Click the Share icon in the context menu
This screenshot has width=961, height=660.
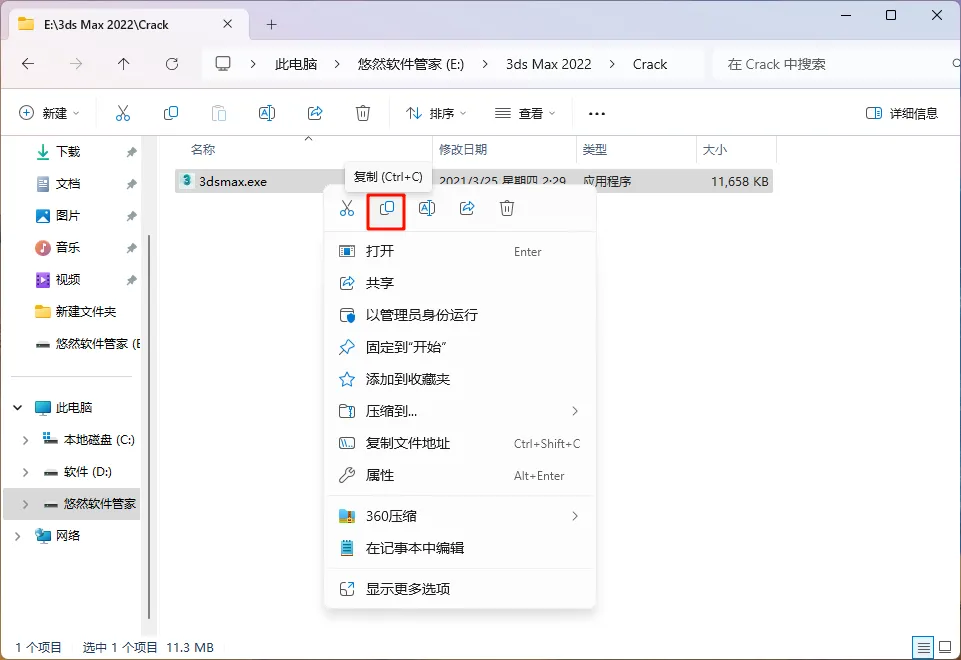click(467, 208)
